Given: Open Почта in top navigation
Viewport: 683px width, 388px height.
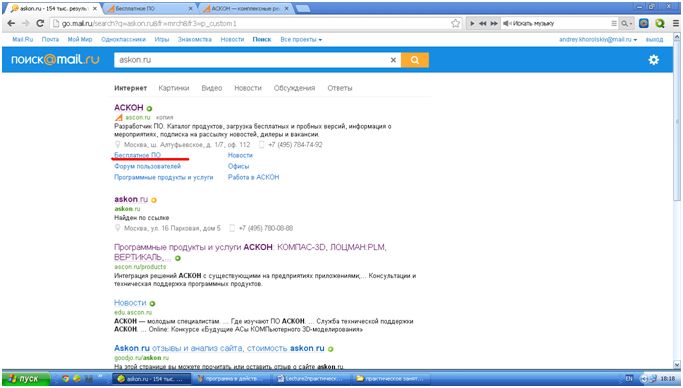Looking at the screenshot, I should tap(50, 39).
